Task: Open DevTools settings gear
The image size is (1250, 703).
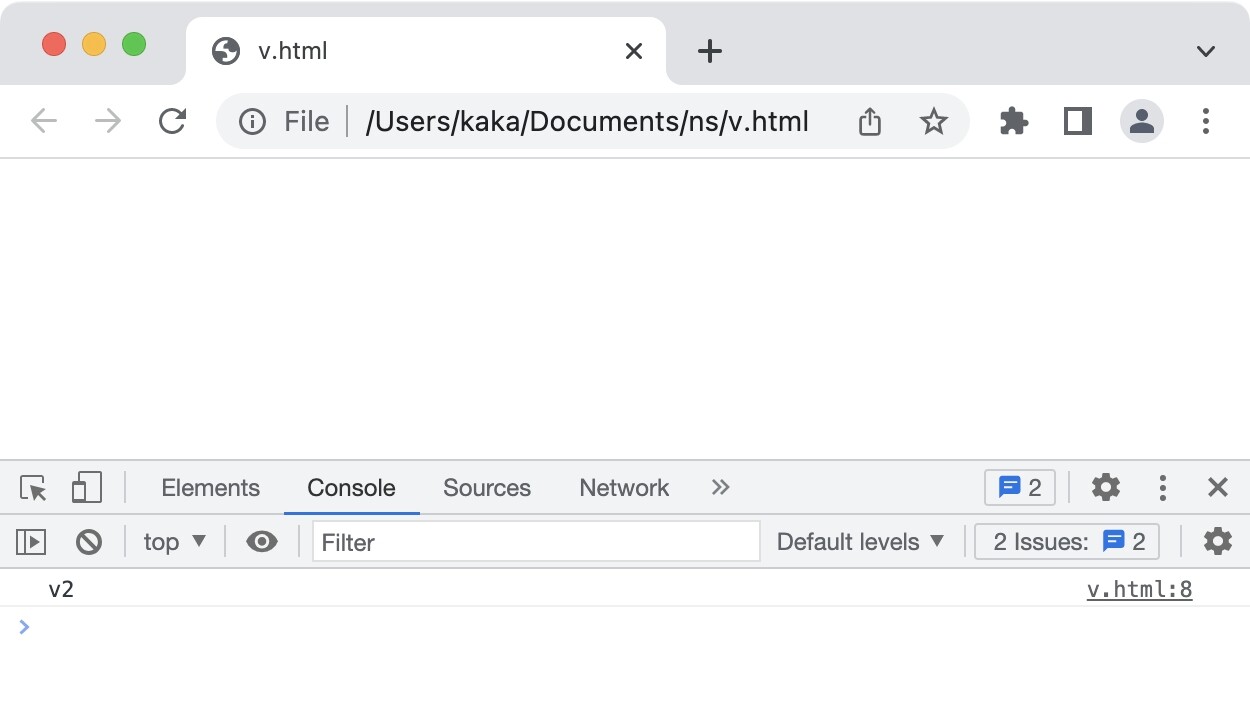Action: [x=1105, y=488]
